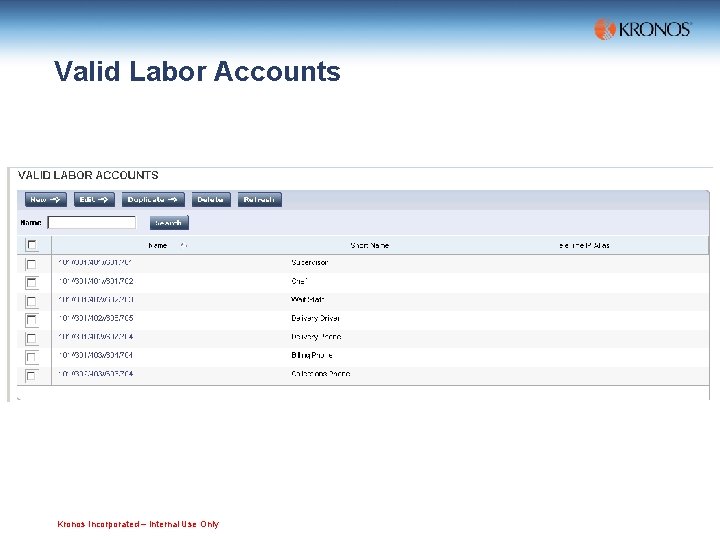Click the labor account name in Chef row

click(96, 281)
